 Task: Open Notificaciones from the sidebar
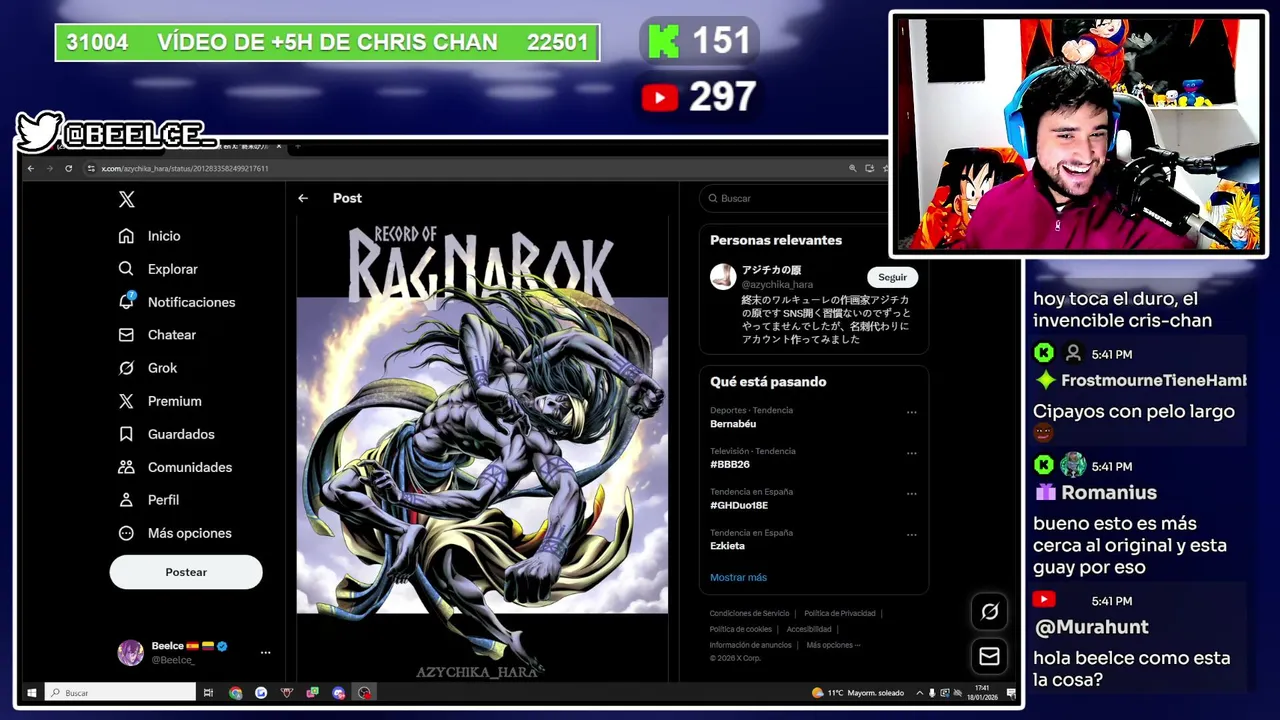177,302
